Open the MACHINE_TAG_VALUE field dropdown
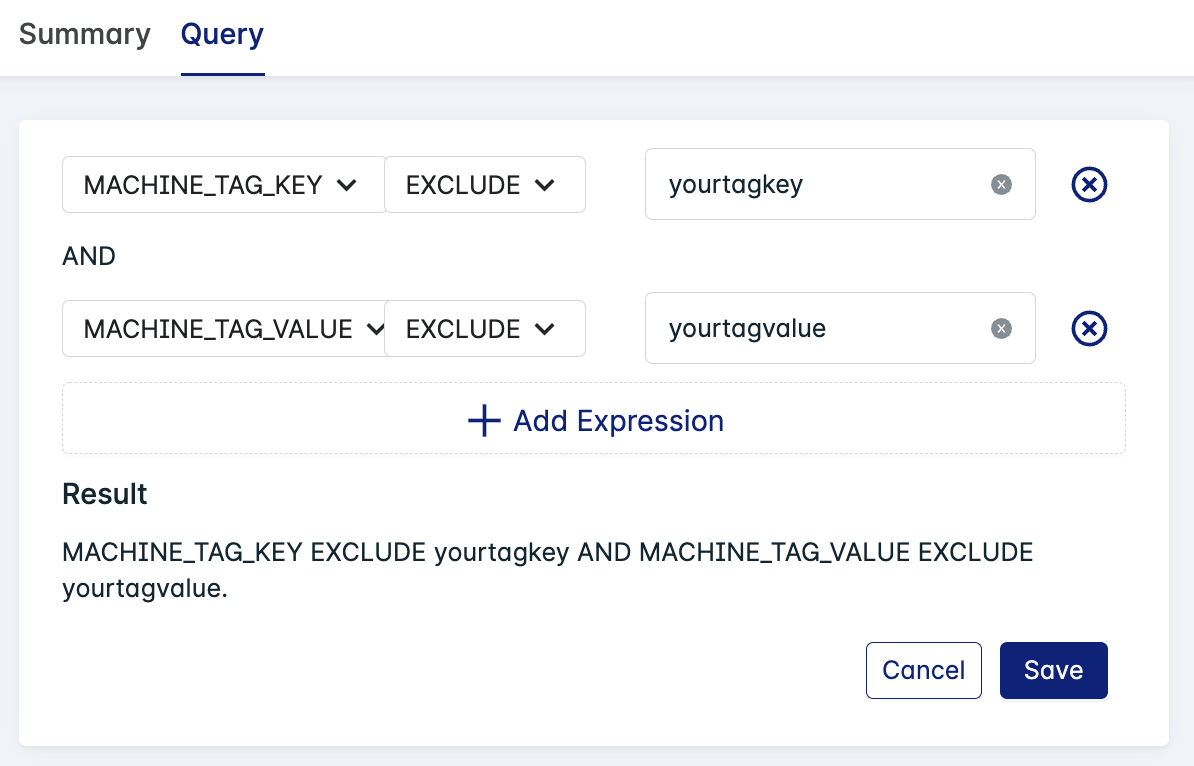The image size is (1194, 766). (x=223, y=329)
